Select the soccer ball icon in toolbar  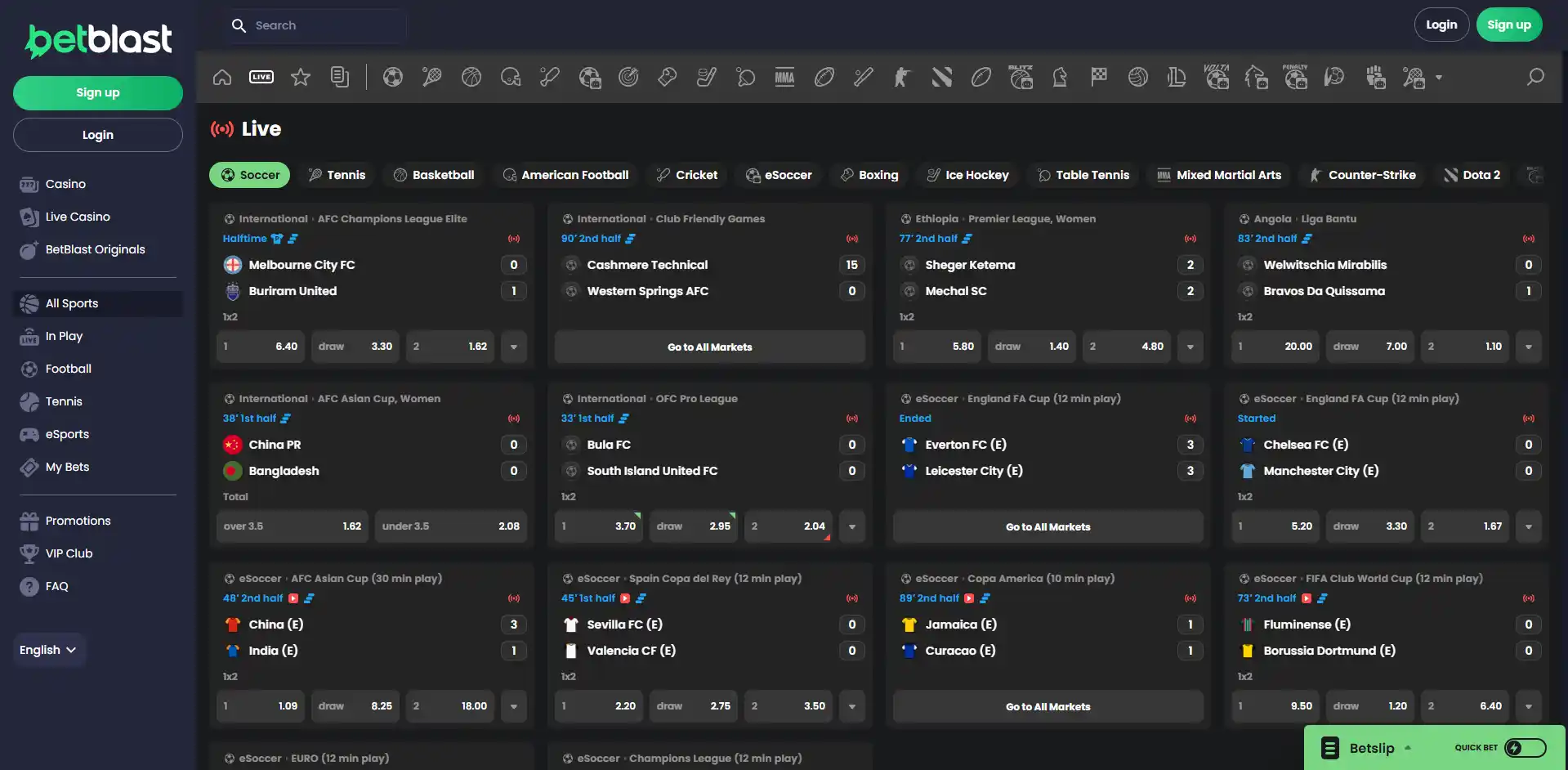coord(393,77)
